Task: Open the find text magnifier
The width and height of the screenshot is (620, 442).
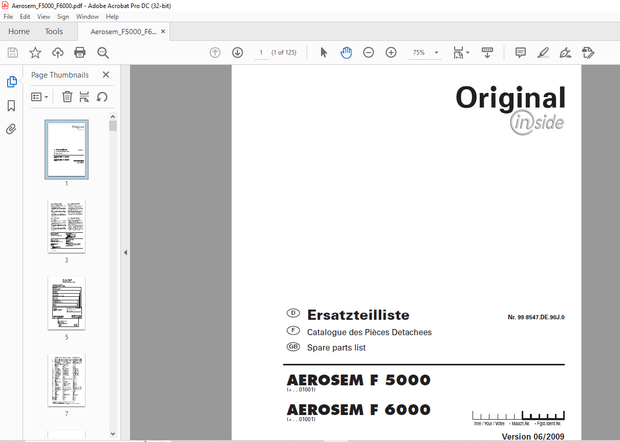Action: [103, 53]
